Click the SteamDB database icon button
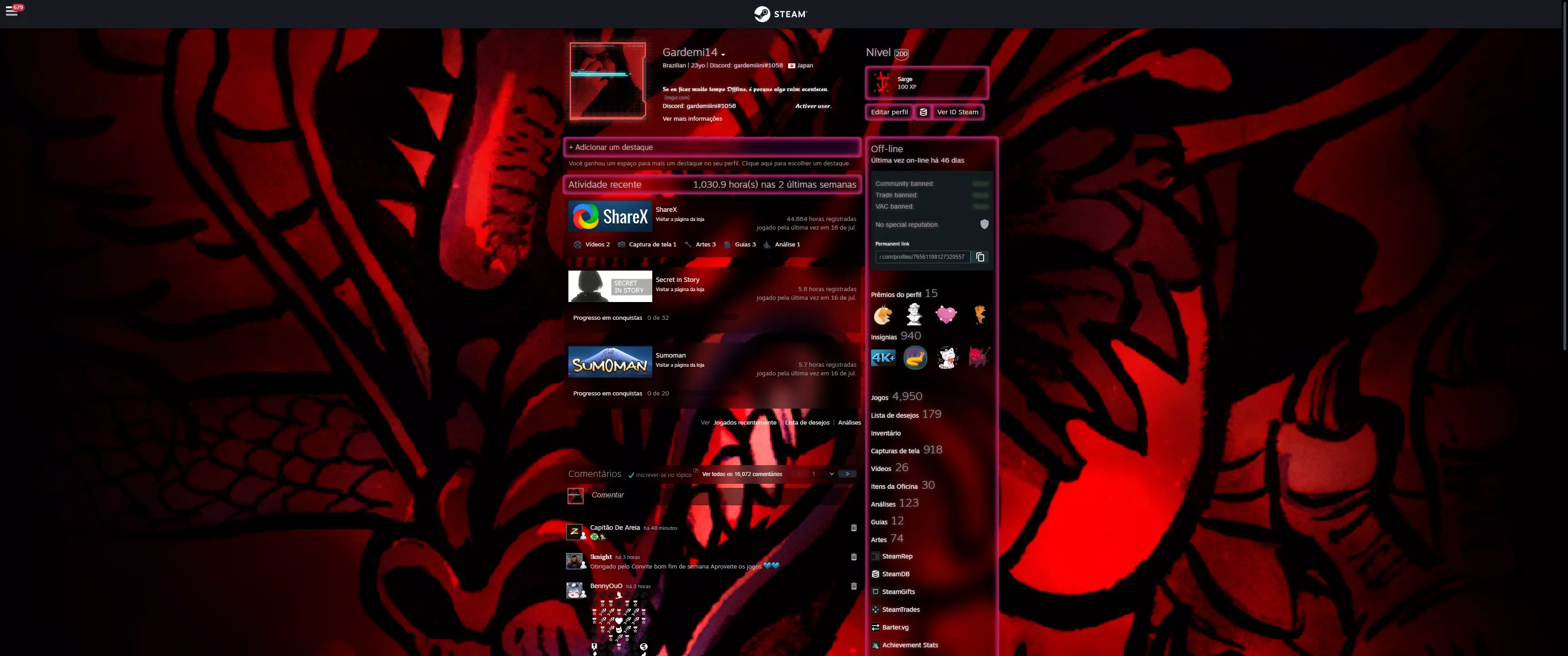Screen dimensions: 1568x656 [923, 112]
